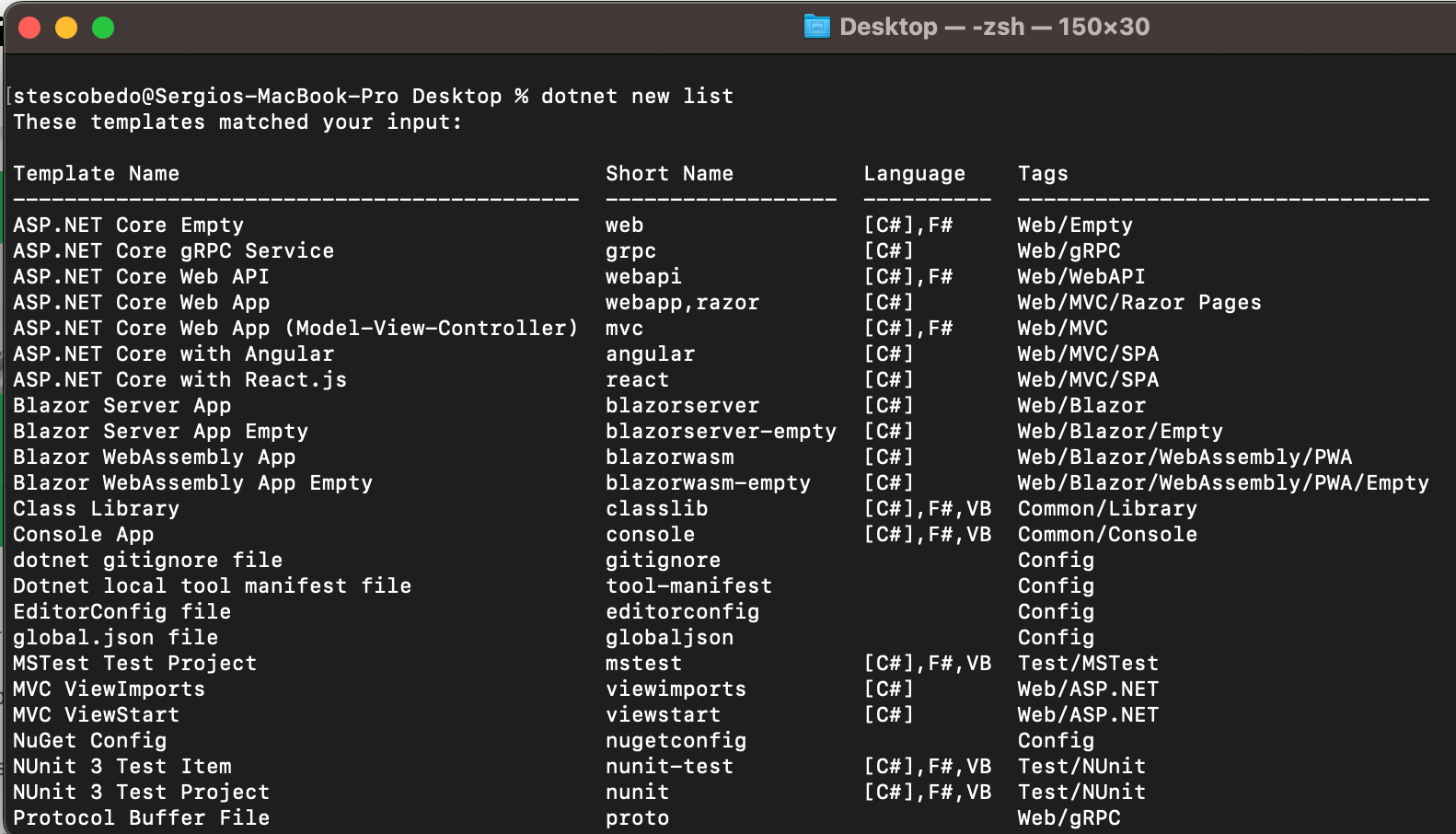Click short name 'angular'

tap(650, 354)
